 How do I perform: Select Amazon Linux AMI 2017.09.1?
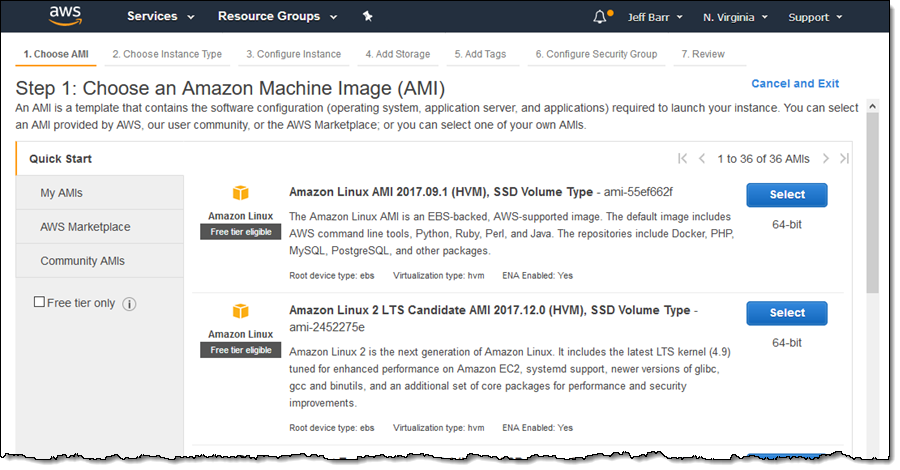click(787, 195)
